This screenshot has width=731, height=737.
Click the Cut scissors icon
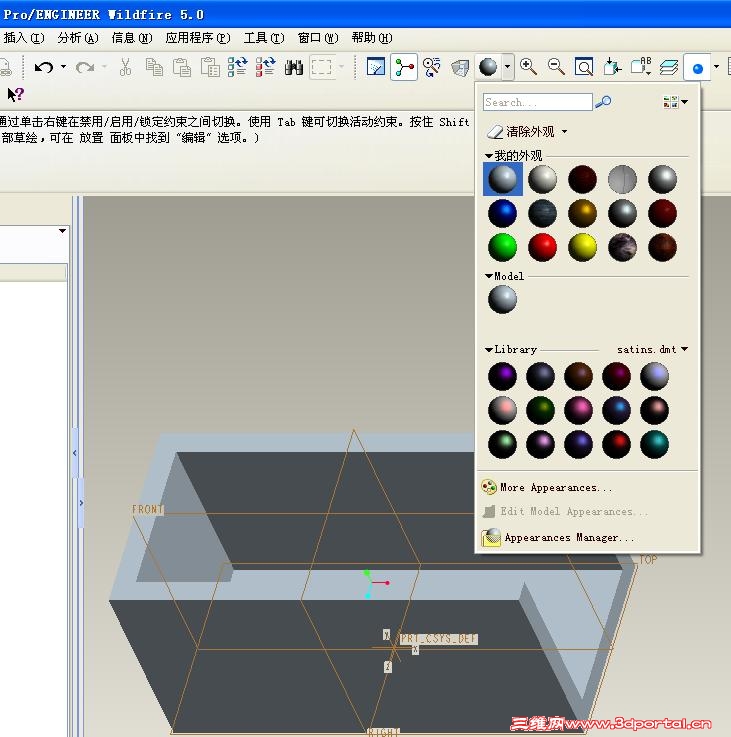(x=126, y=67)
